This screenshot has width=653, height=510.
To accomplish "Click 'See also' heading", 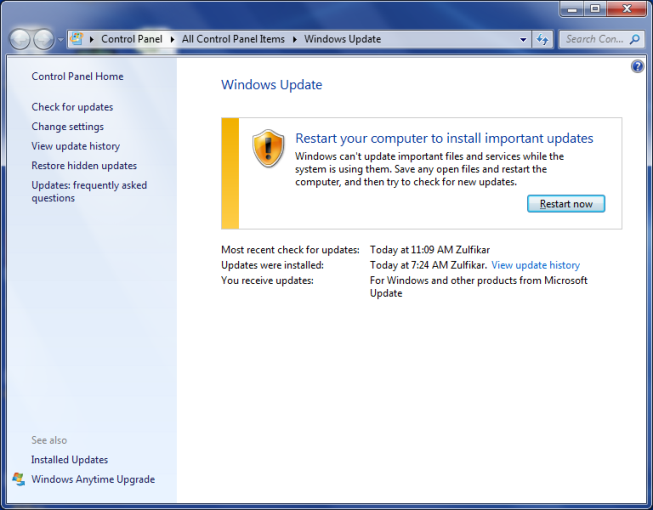I will (x=49, y=440).
